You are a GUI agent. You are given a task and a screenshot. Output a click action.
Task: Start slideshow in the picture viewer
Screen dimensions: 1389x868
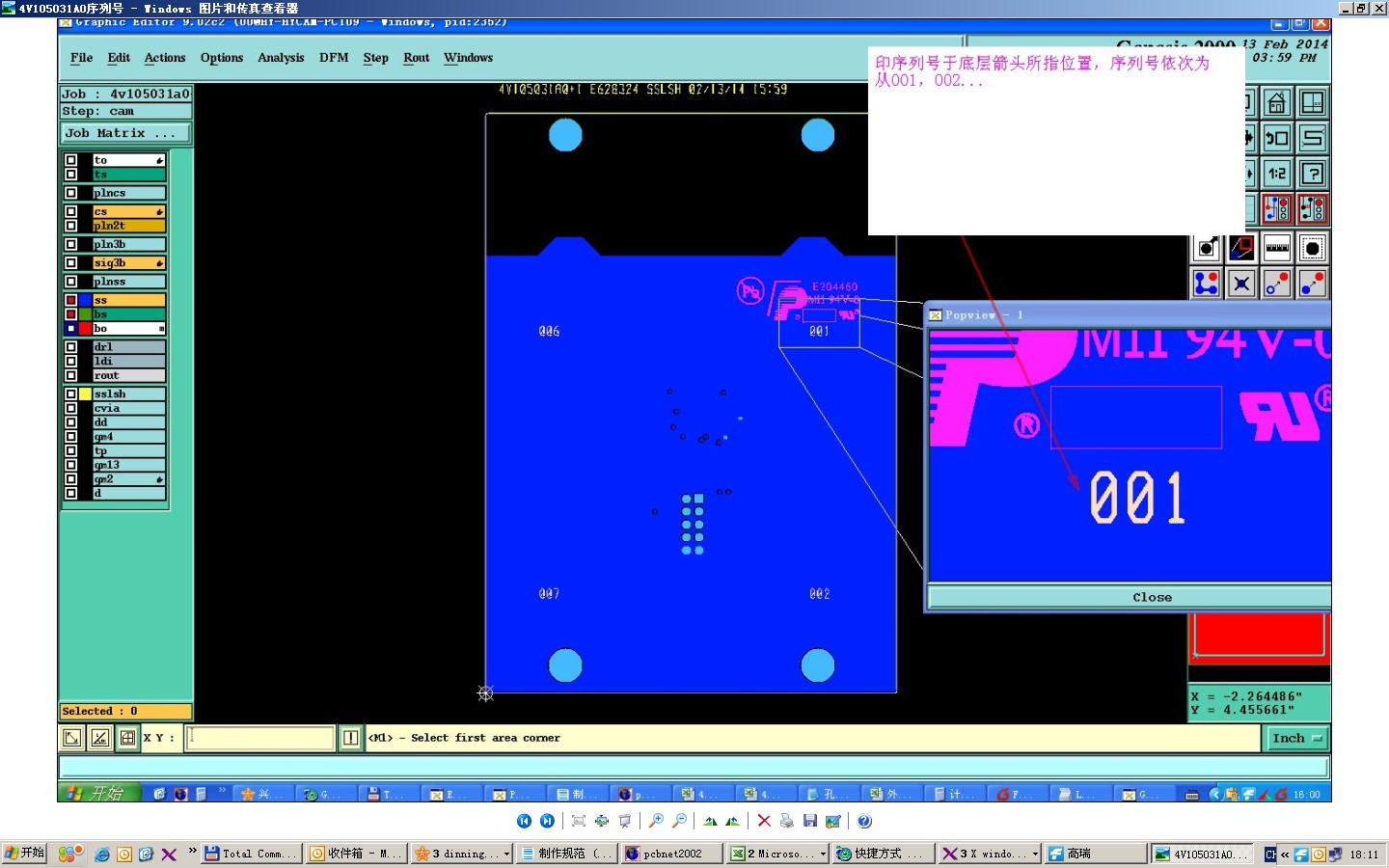click(625, 821)
